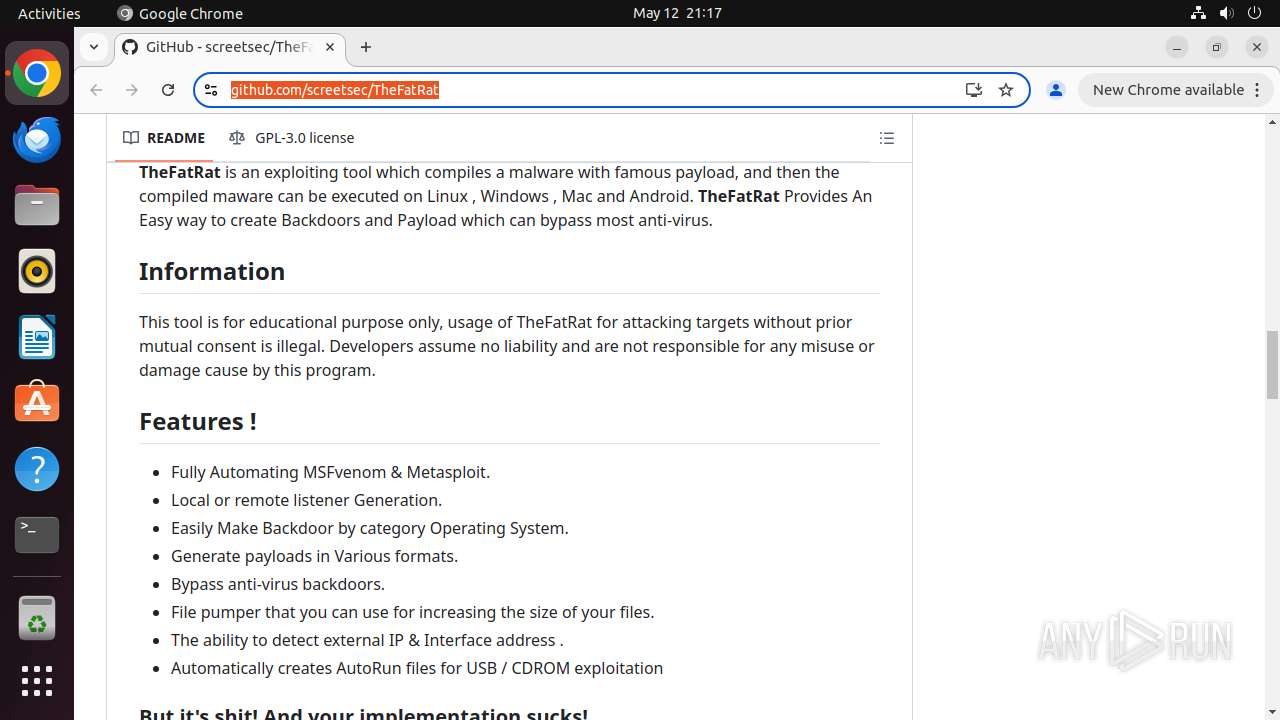
Task: Open the clock showing May 12 21:17
Action: coord(677,13)
